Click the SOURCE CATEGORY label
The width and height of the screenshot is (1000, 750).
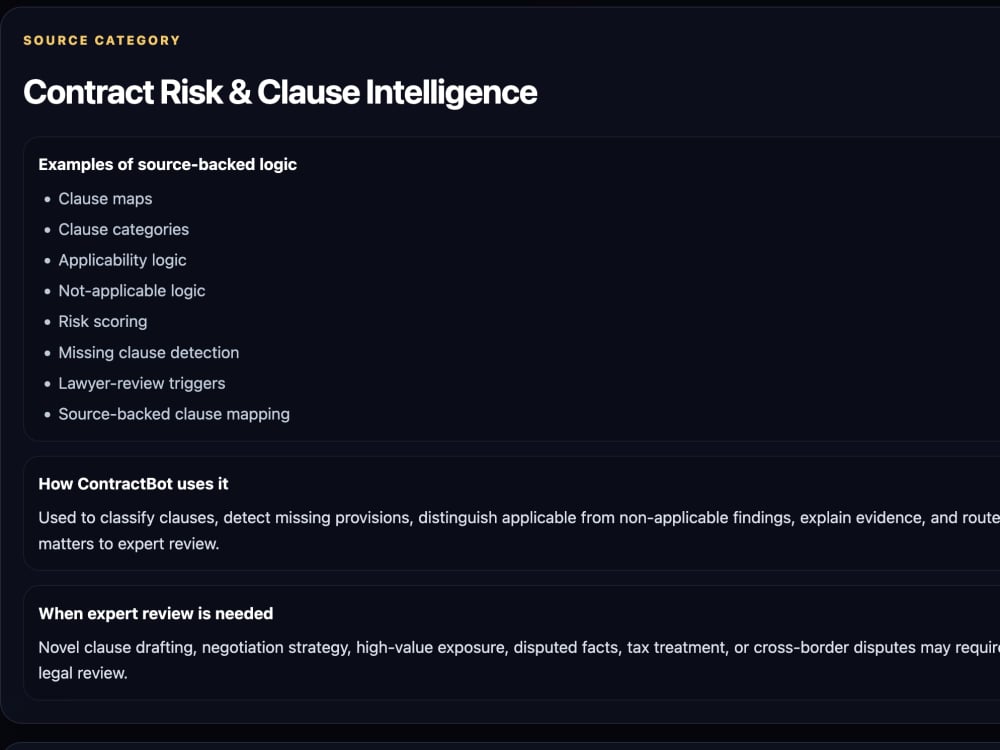101,40
